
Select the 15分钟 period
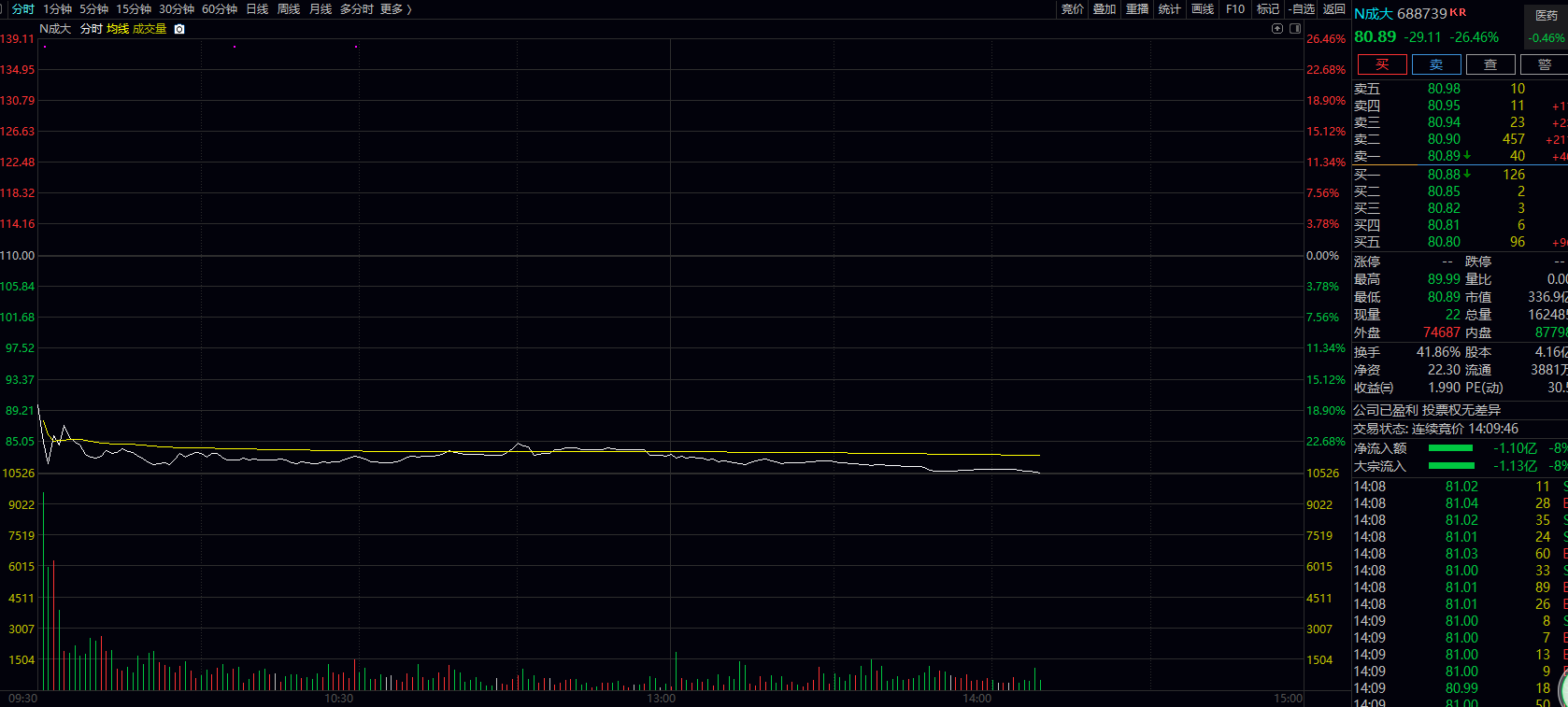tap(134, 8)
